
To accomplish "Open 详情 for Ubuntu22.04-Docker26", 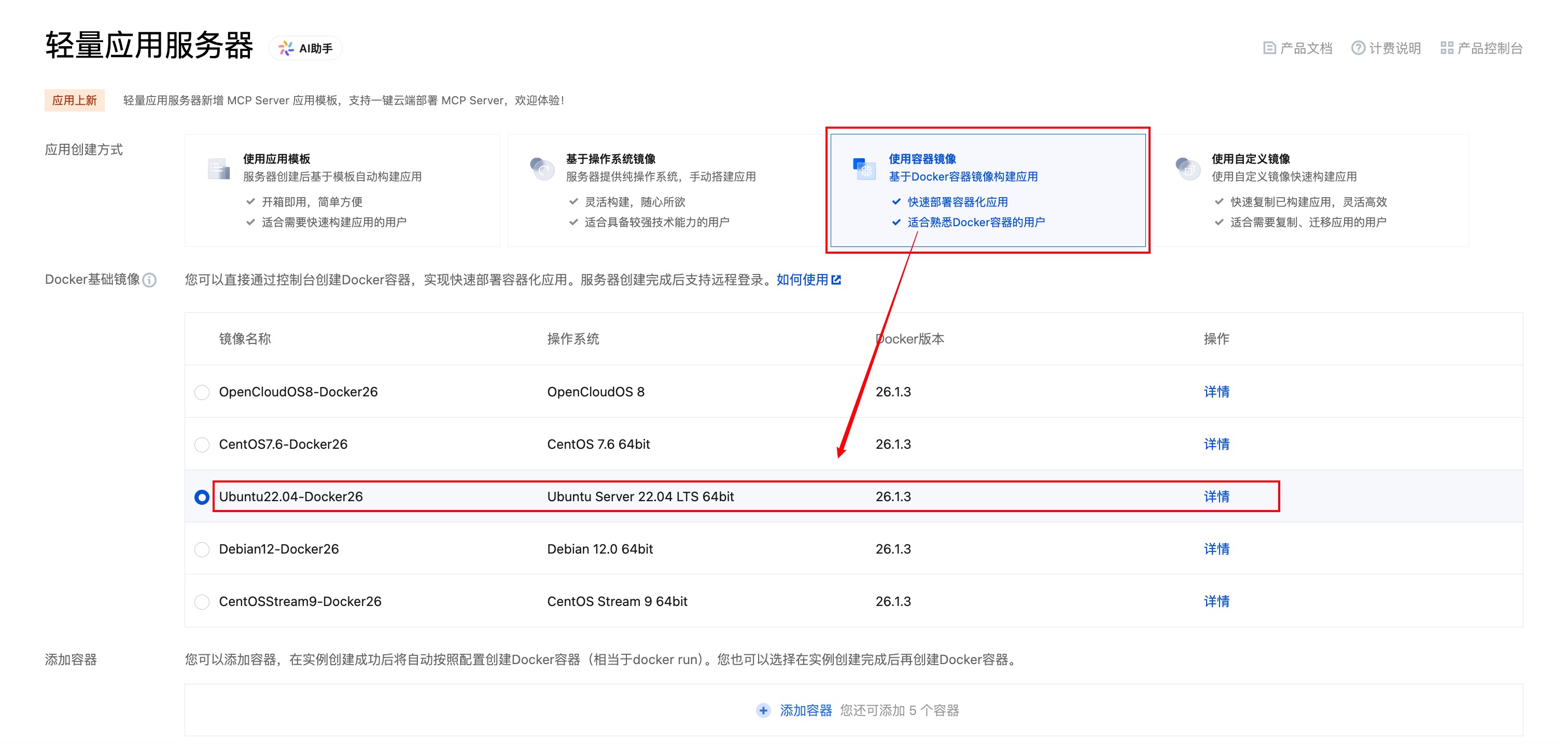I will pos(1216,496).
